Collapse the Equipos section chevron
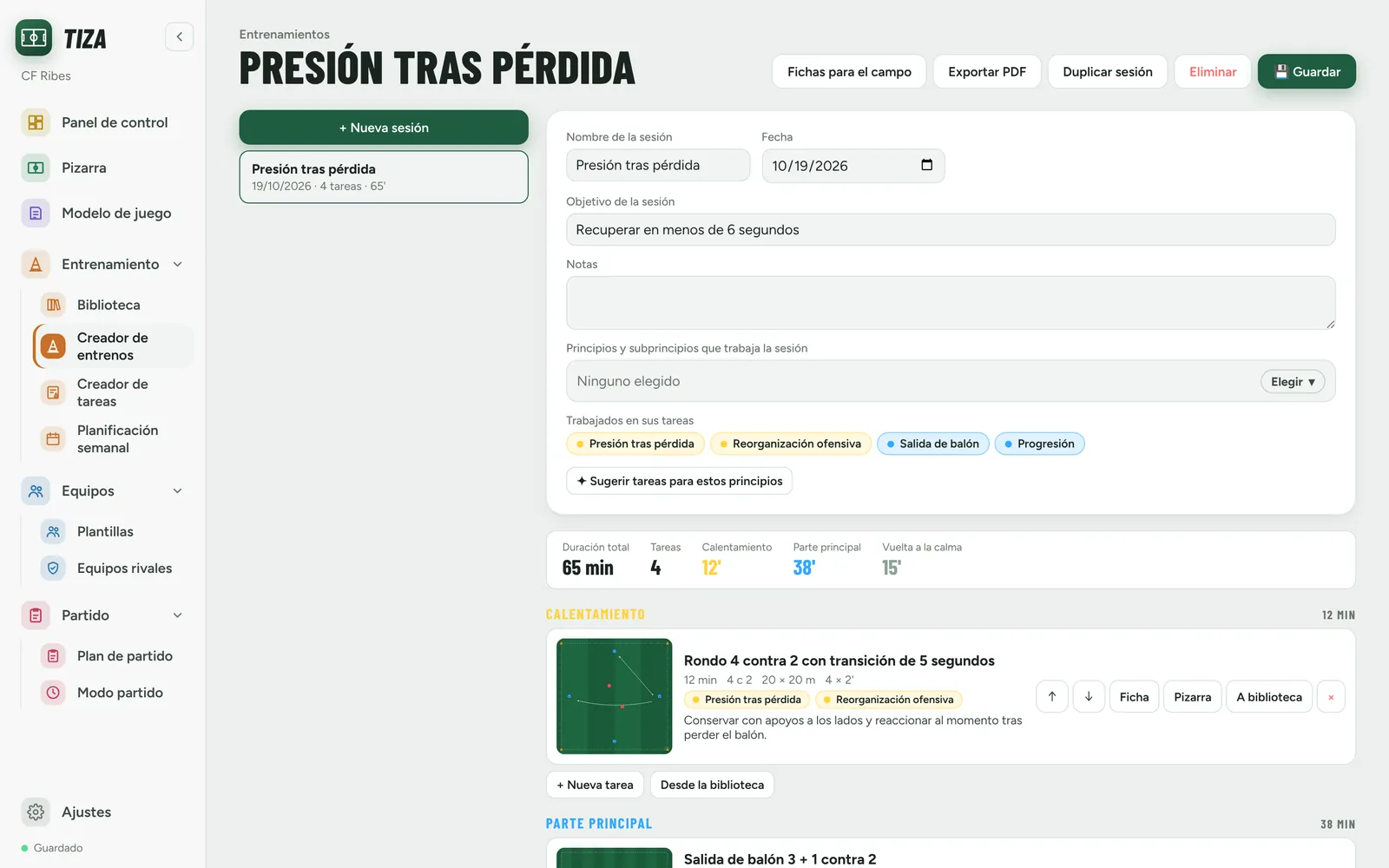1389x868 pixels. (x=178, y=490)
